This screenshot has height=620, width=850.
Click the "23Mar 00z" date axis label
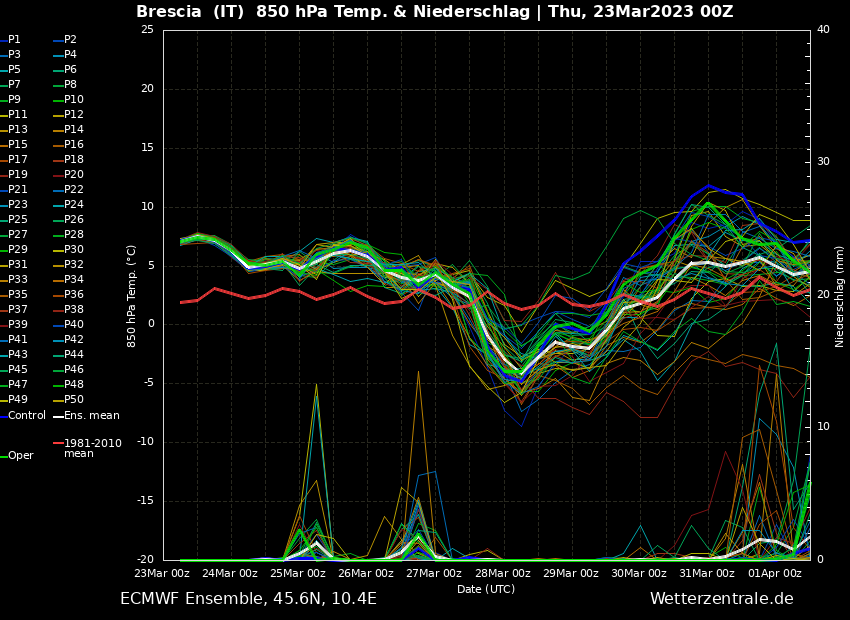[163, 573]
